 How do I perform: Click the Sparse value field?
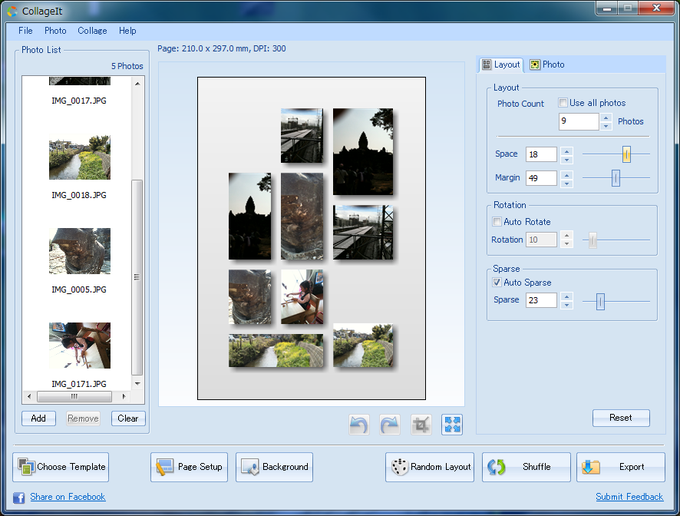(541, 300)
